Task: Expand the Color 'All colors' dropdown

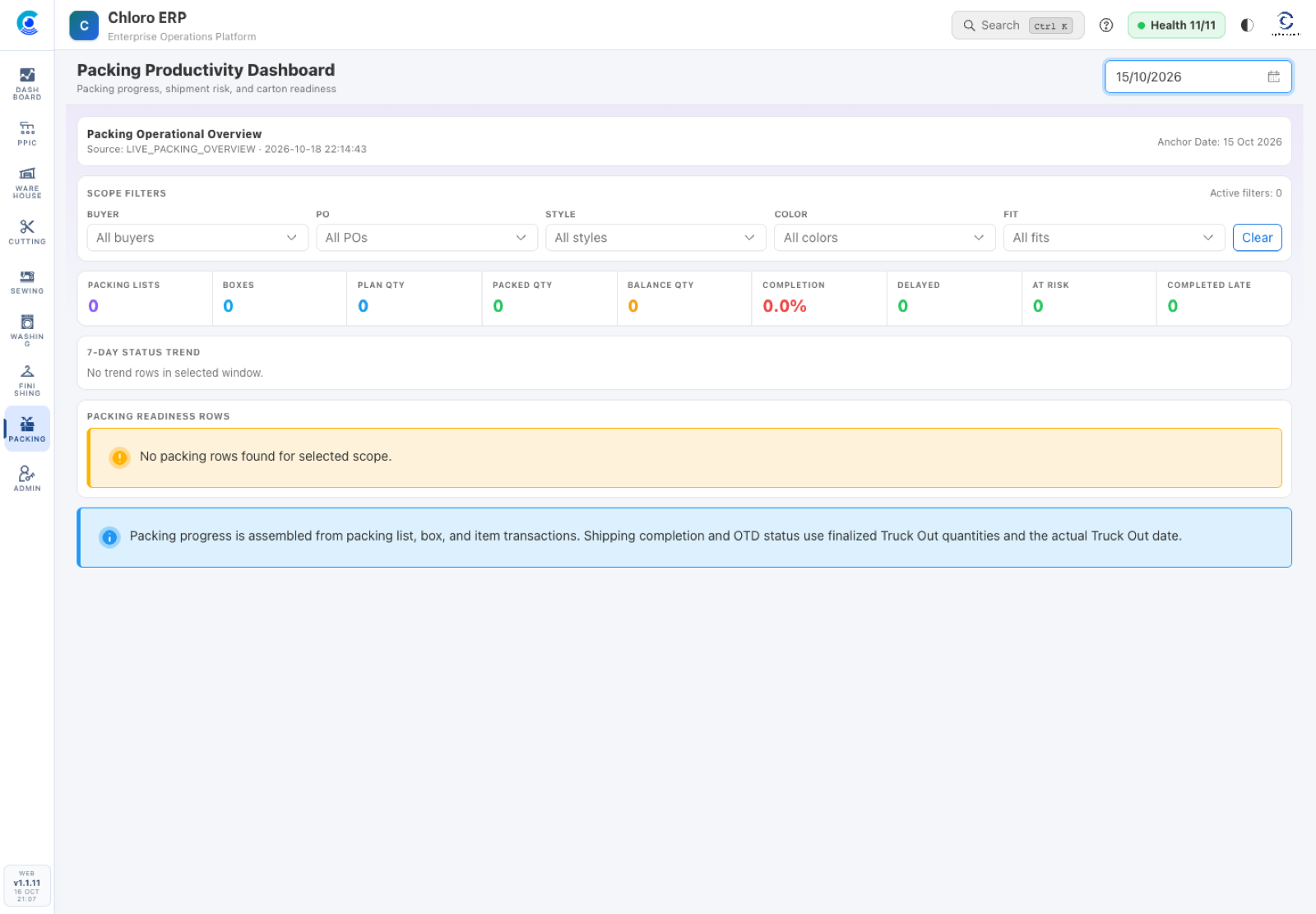Action: click(x=885, y=238)
